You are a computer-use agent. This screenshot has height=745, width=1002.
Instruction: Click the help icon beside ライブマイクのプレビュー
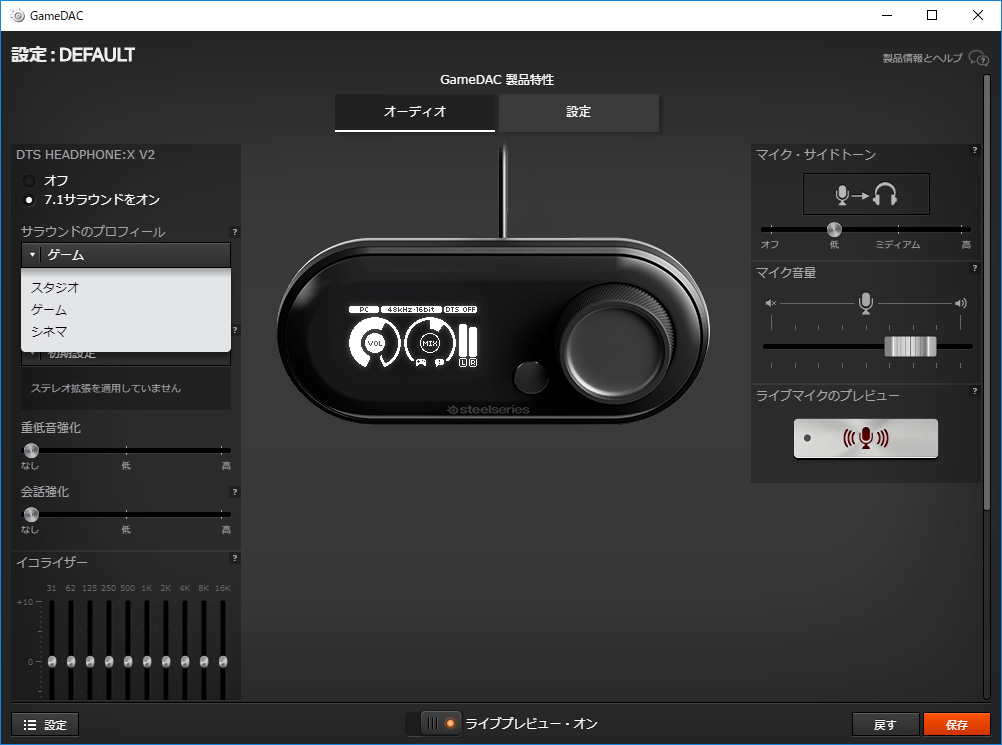coord(975,391)
